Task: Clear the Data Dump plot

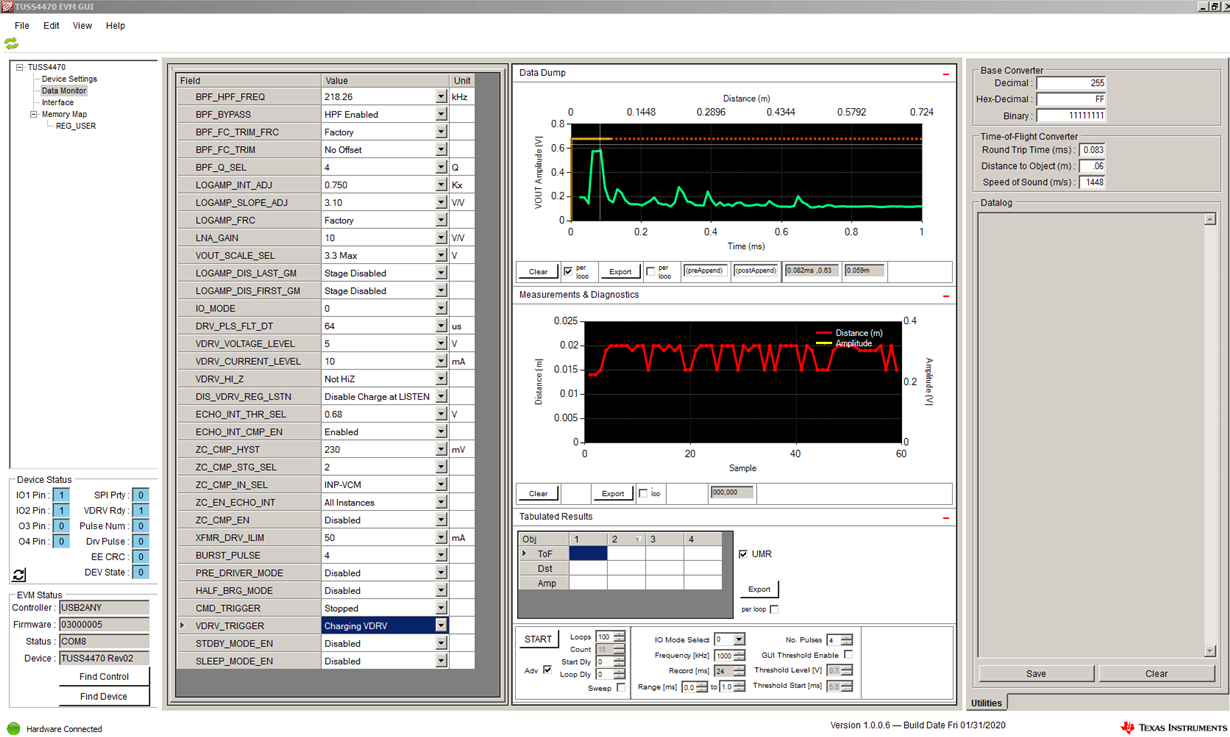Action: coord(538,271)
